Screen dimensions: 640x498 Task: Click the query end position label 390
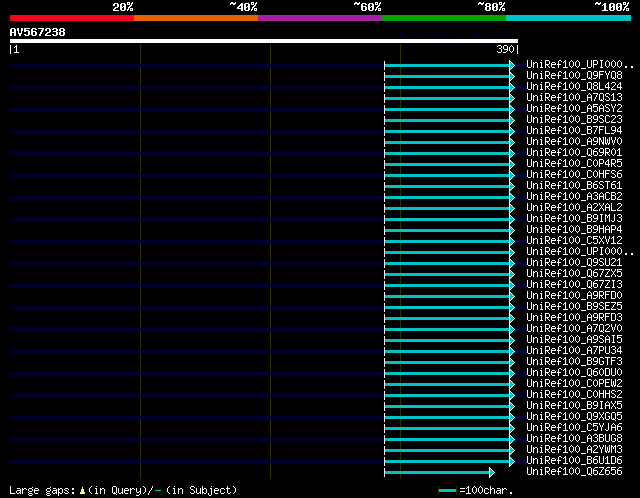[505, 49]
